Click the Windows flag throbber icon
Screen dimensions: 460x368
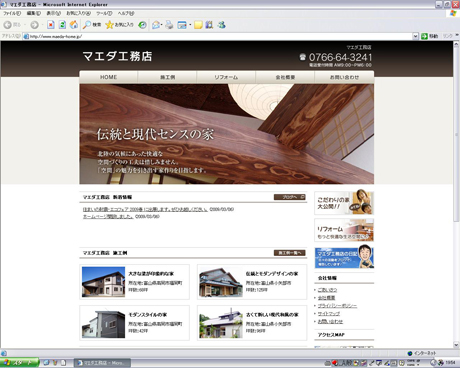point(453,13)
